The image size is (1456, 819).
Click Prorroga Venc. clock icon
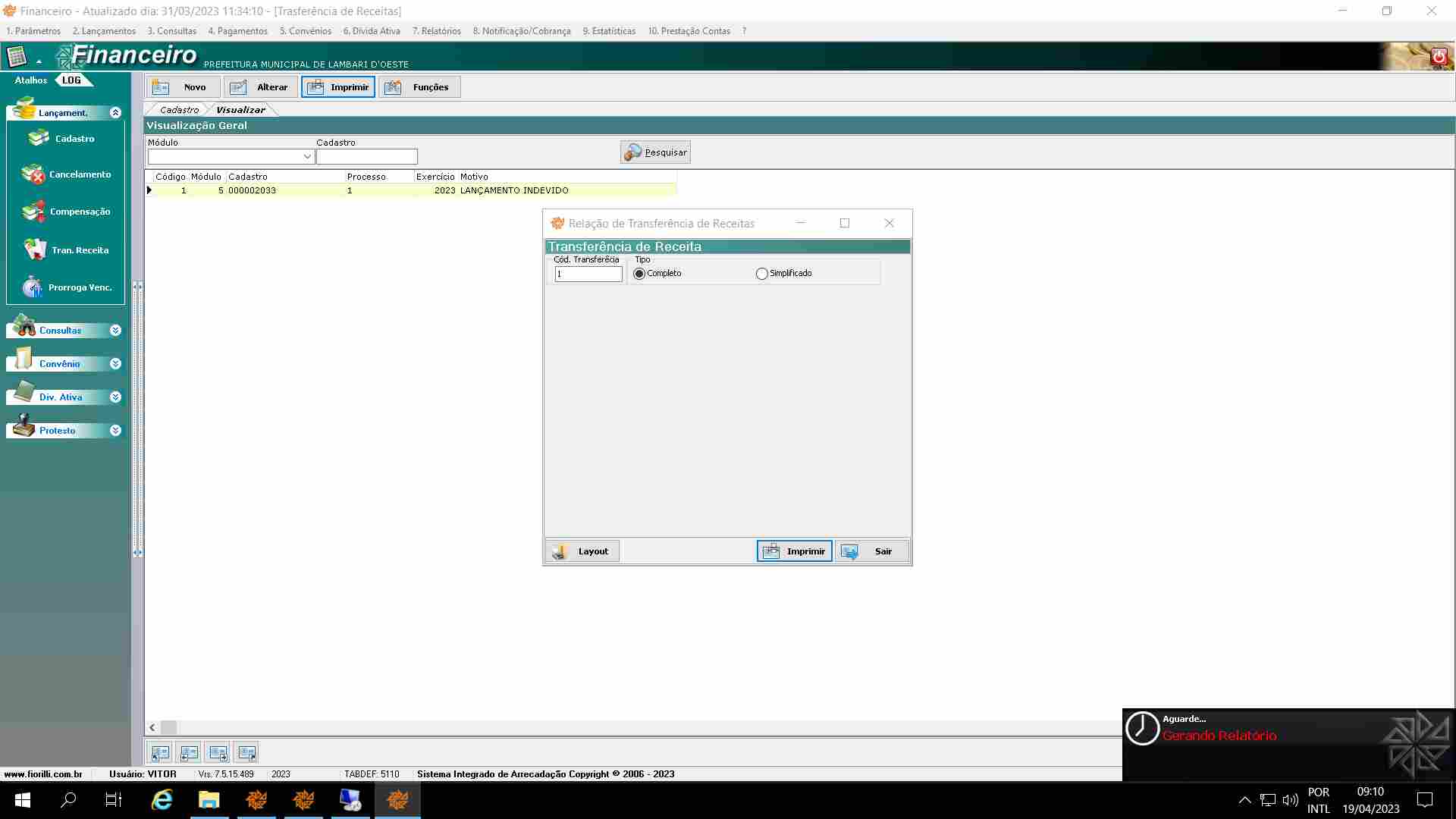pos(33,287)
